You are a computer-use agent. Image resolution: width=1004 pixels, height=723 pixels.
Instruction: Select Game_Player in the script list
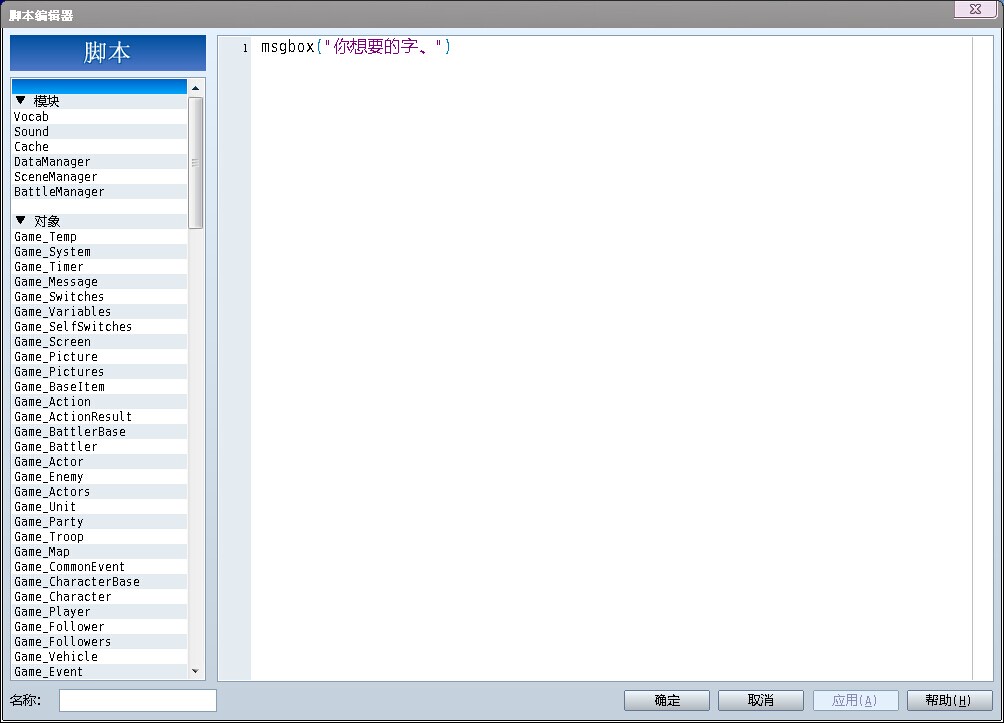(99, 612)
